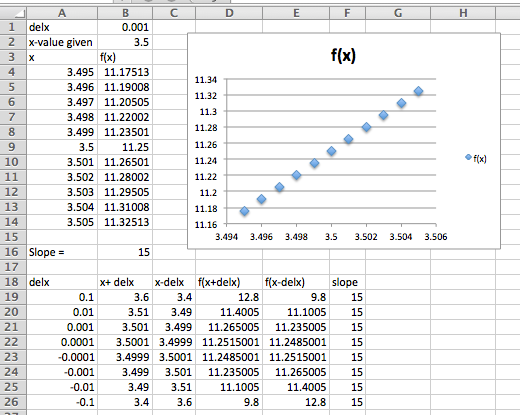
Task: Click the bottom-left data point in chart
Action: (x=244, y=211)
